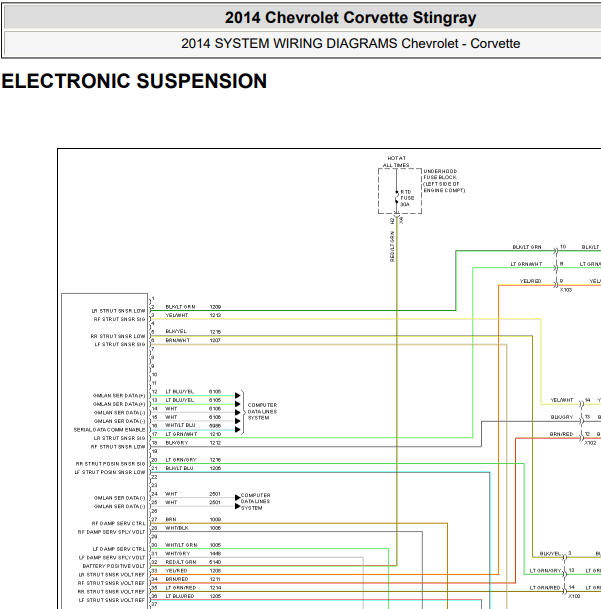Click the 'RF STRUT SNSR SIG' pin label

click(120, 319)
